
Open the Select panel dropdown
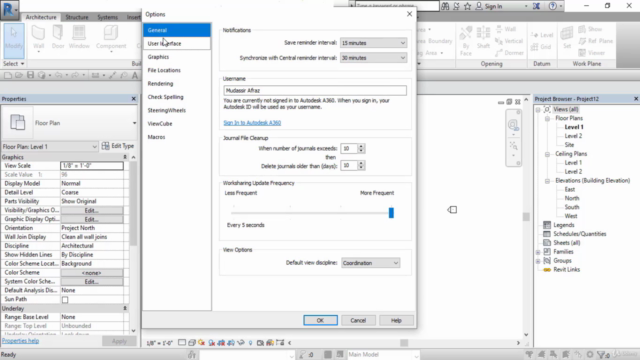(x=14, y=64)
